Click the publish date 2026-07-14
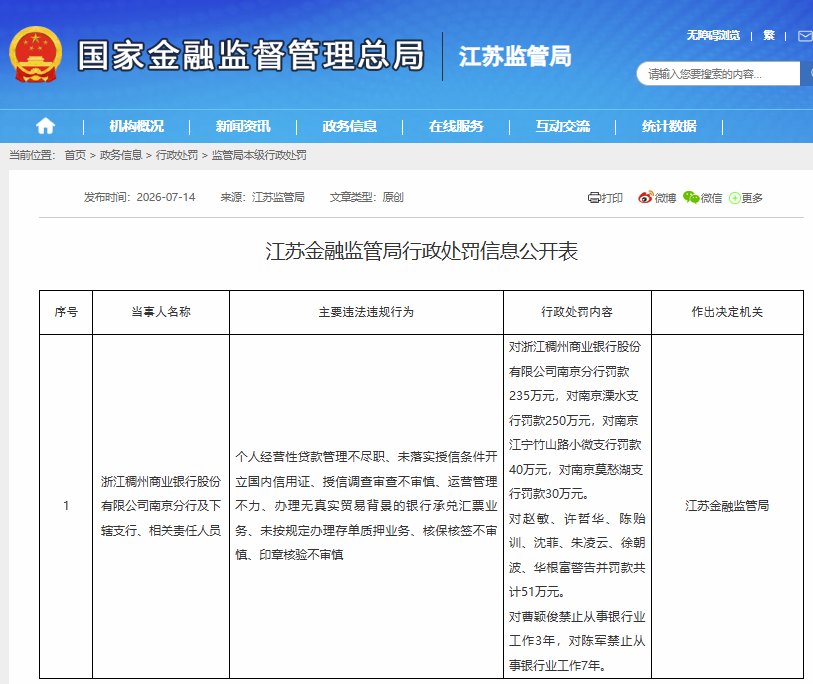The image size is (813, 684). 166,197
